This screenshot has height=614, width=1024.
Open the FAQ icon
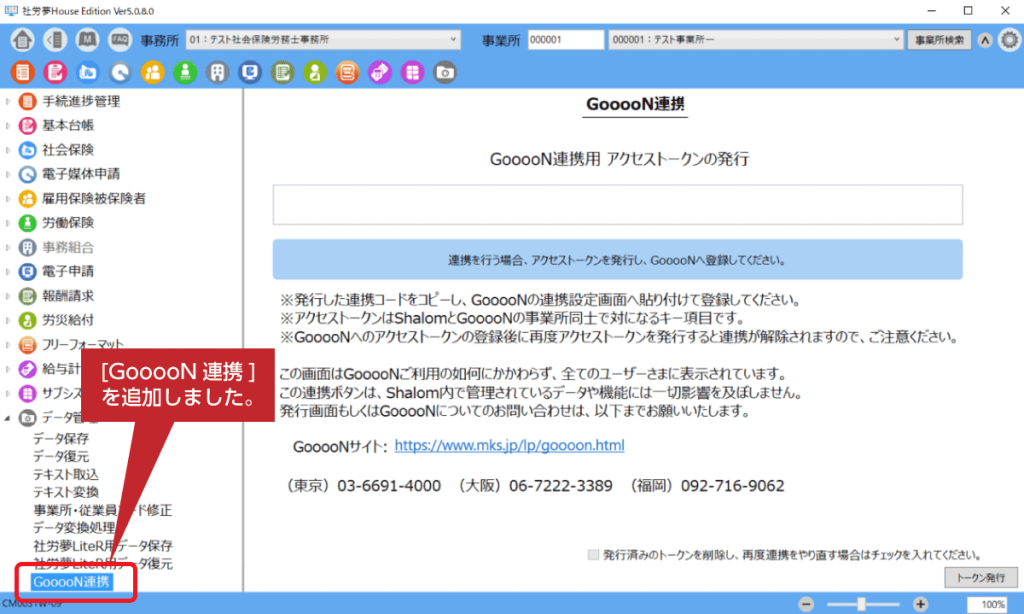(x=120, y=40)
